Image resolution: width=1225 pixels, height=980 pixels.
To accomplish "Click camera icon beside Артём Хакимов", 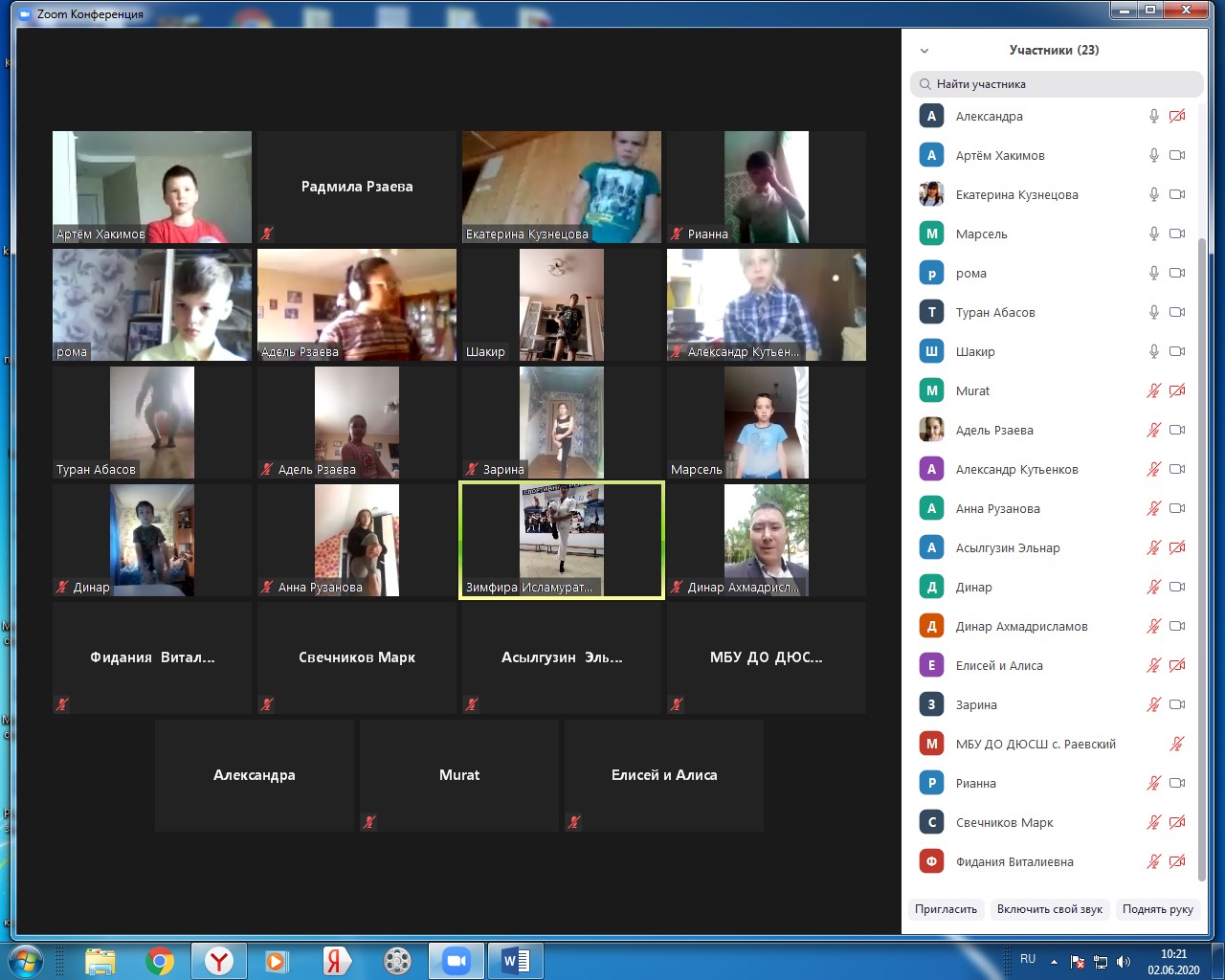I will pos(1177,155).
